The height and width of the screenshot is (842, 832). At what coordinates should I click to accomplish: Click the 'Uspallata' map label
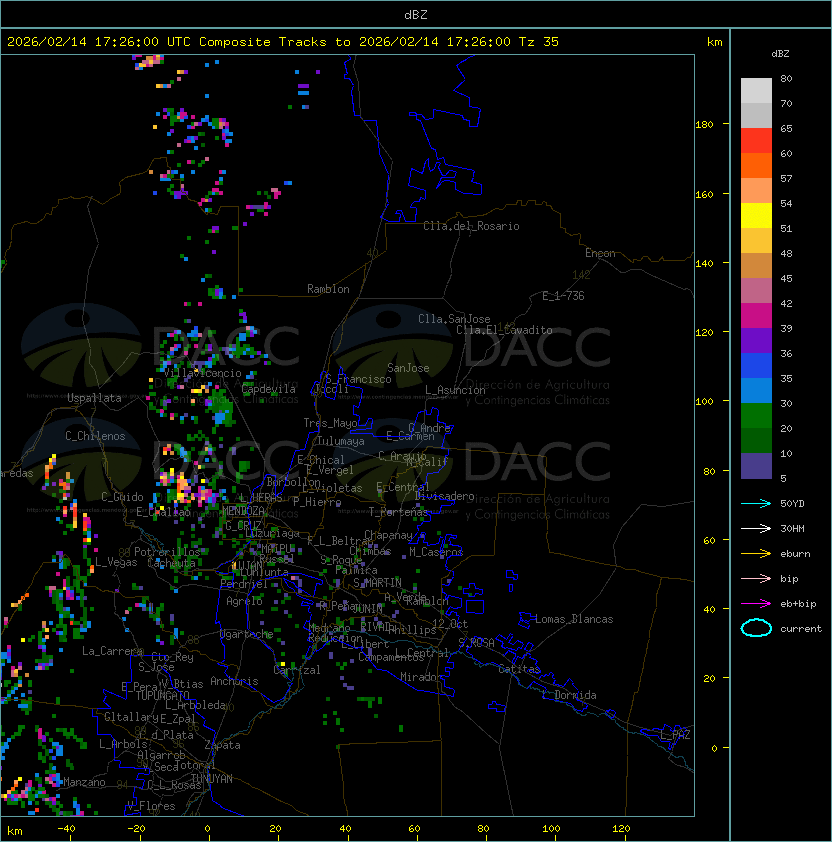click(x=94, y=398)
